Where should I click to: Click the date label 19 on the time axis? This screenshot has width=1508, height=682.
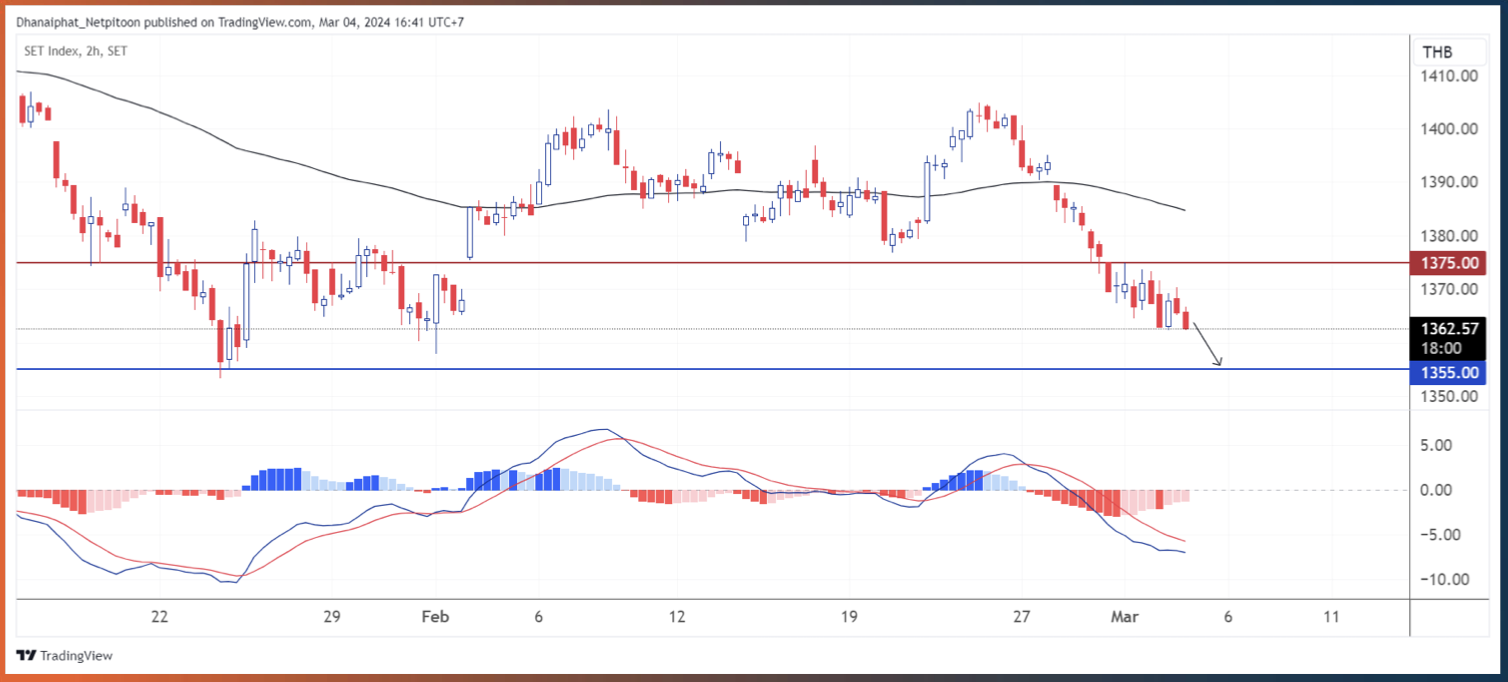coord(850,617)
